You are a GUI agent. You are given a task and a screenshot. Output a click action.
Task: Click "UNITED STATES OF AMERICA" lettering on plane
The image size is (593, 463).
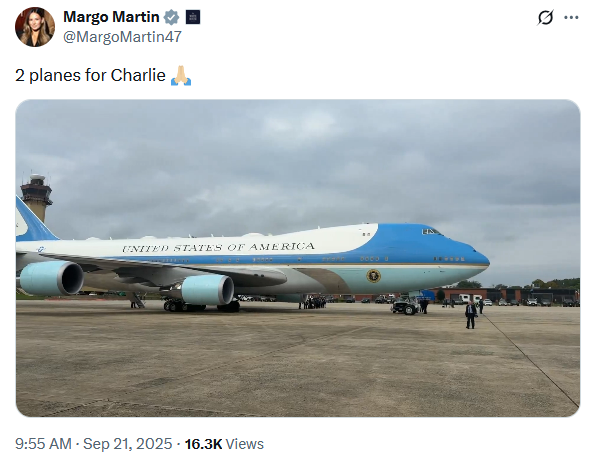pyautogui.click(x=218, y=247)
